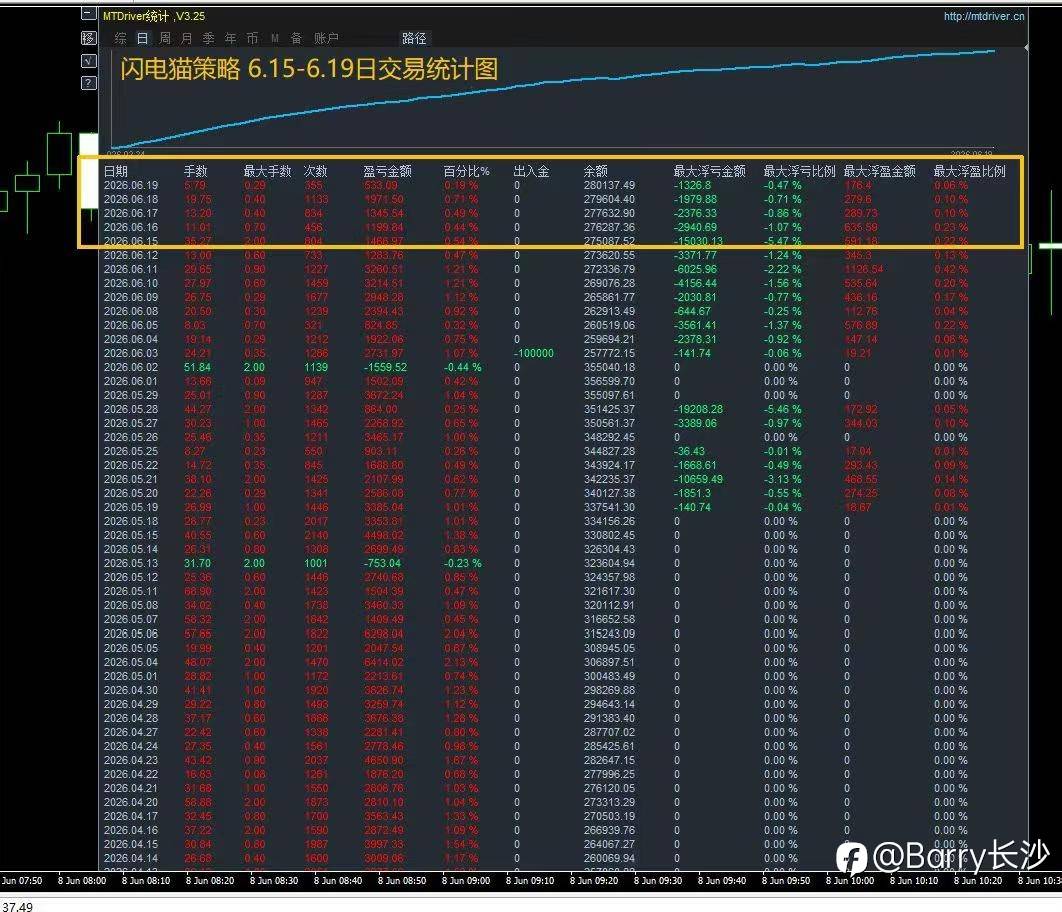This screenshot has width=1062, height=912.
Task: Open help with the ? icon
Action: 89,83
